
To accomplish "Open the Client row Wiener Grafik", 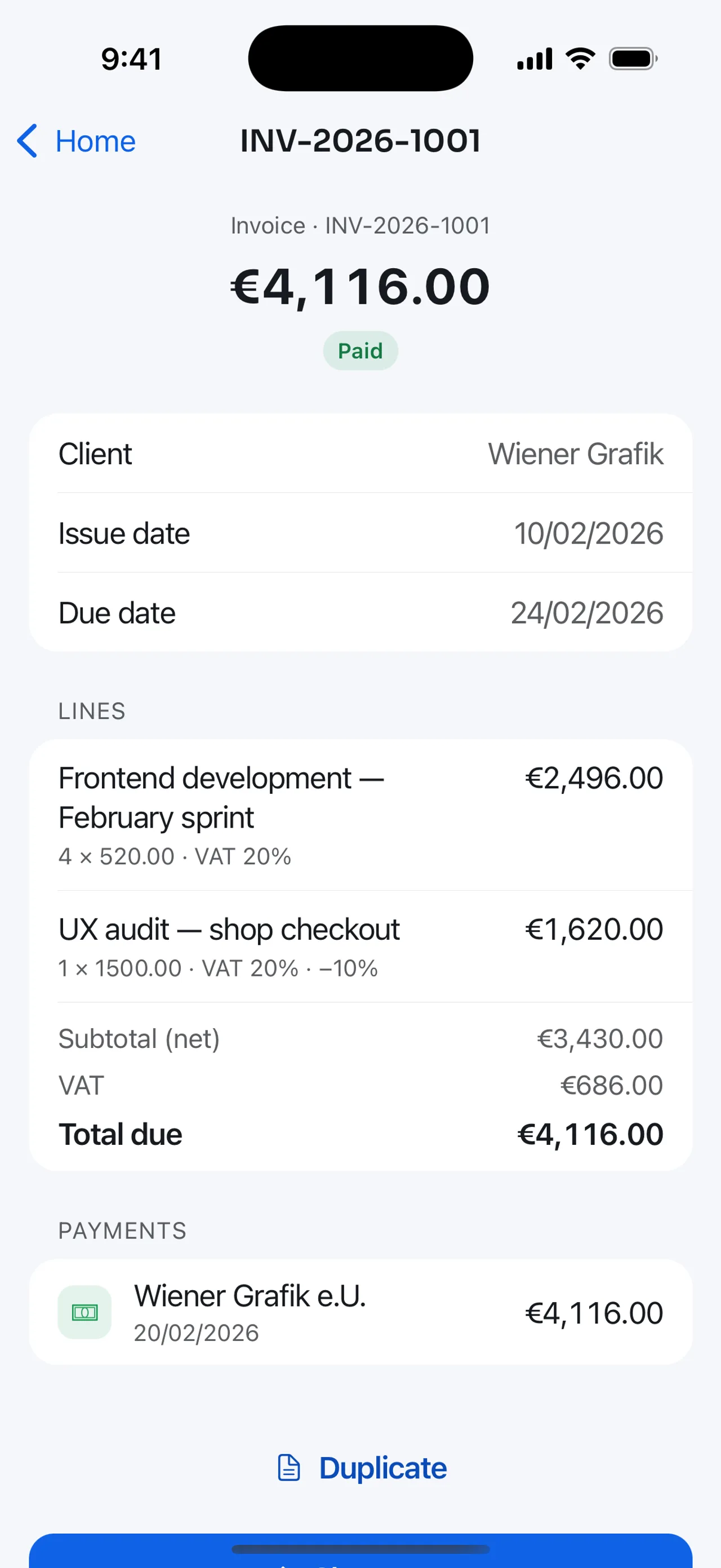I will click(x=360, y=454).
